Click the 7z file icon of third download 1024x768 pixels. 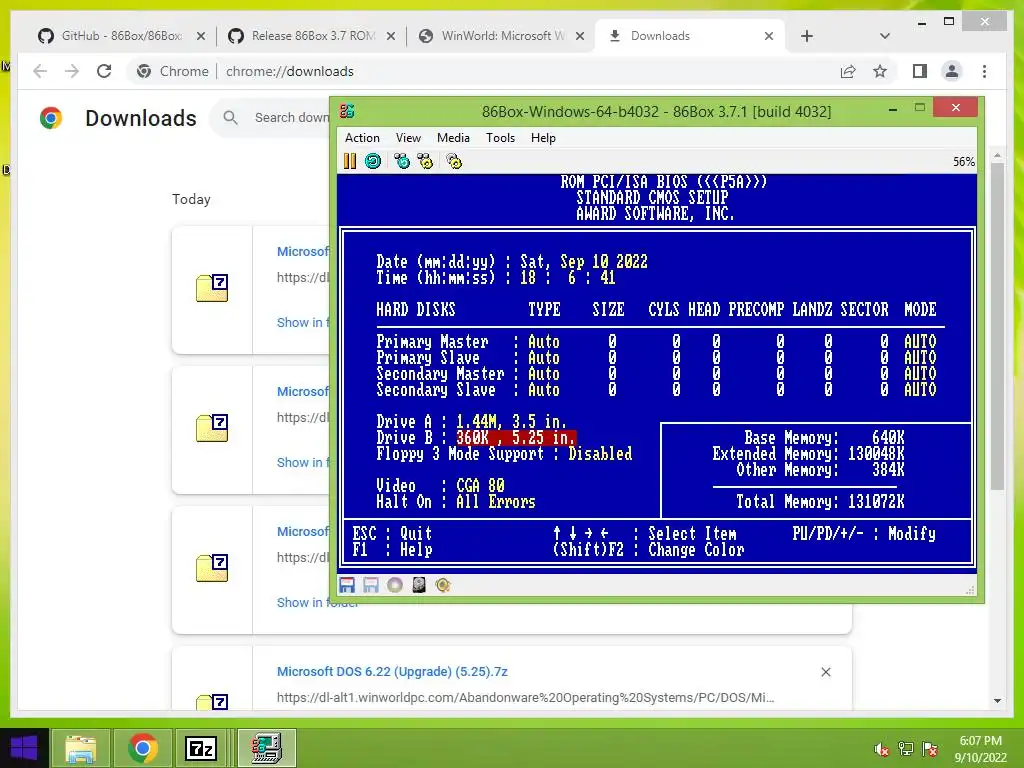(x=212, y=568)
